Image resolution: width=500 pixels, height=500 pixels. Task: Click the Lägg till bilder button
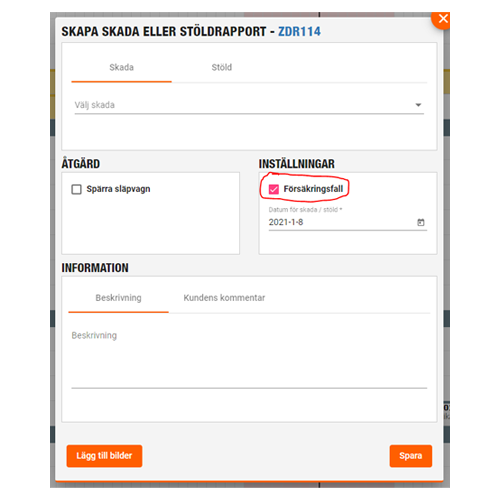point(104,456)
